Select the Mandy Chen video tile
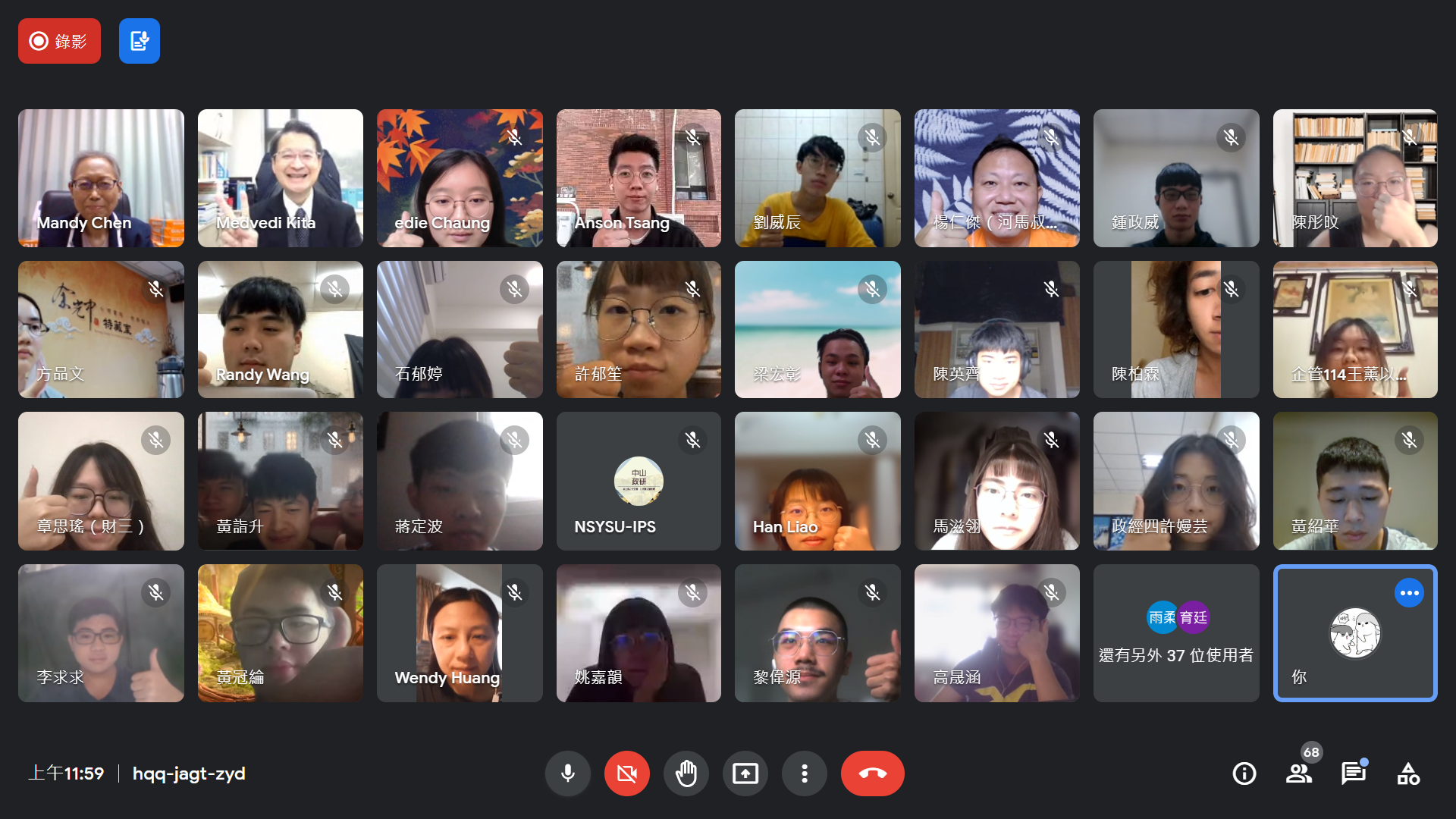This screenshot has height=819, width=1456. 101,178
